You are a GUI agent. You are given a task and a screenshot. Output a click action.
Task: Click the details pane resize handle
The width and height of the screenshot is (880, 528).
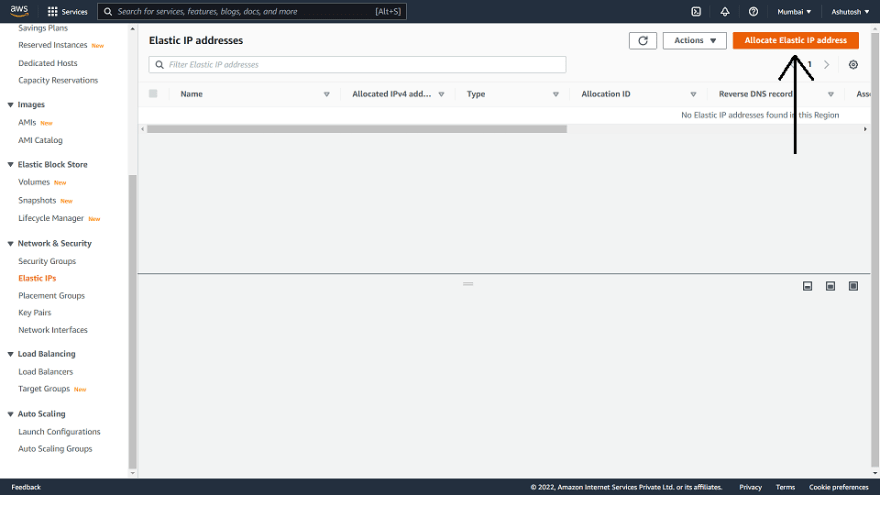(468, 284)
